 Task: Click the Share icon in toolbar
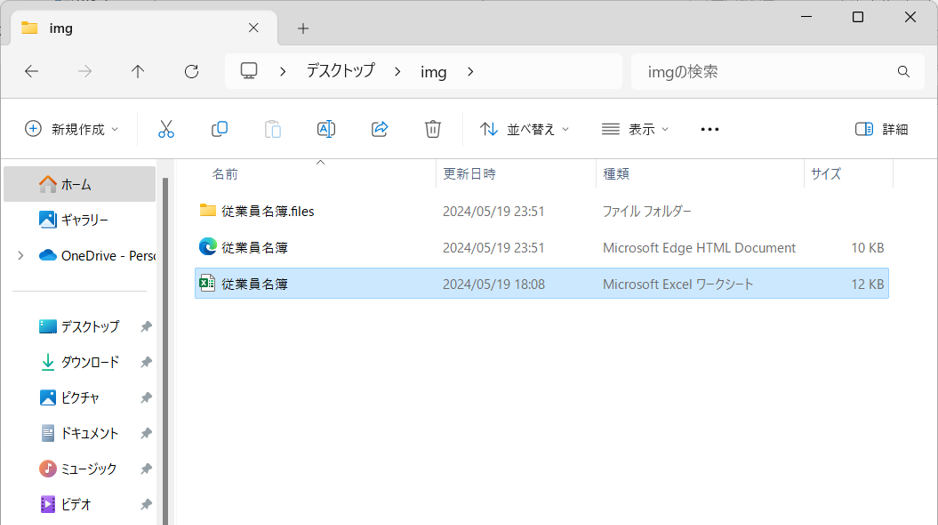[379, 129]
